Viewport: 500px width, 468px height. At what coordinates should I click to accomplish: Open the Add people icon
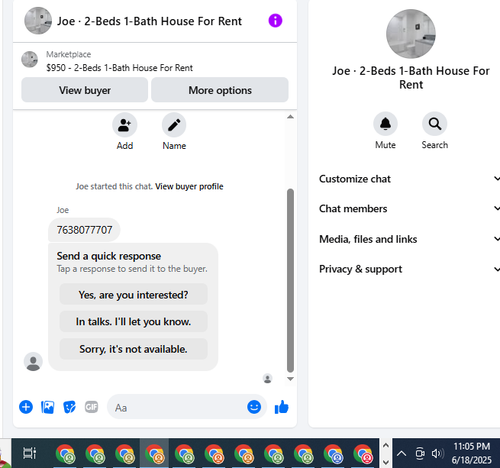(125, 125)
